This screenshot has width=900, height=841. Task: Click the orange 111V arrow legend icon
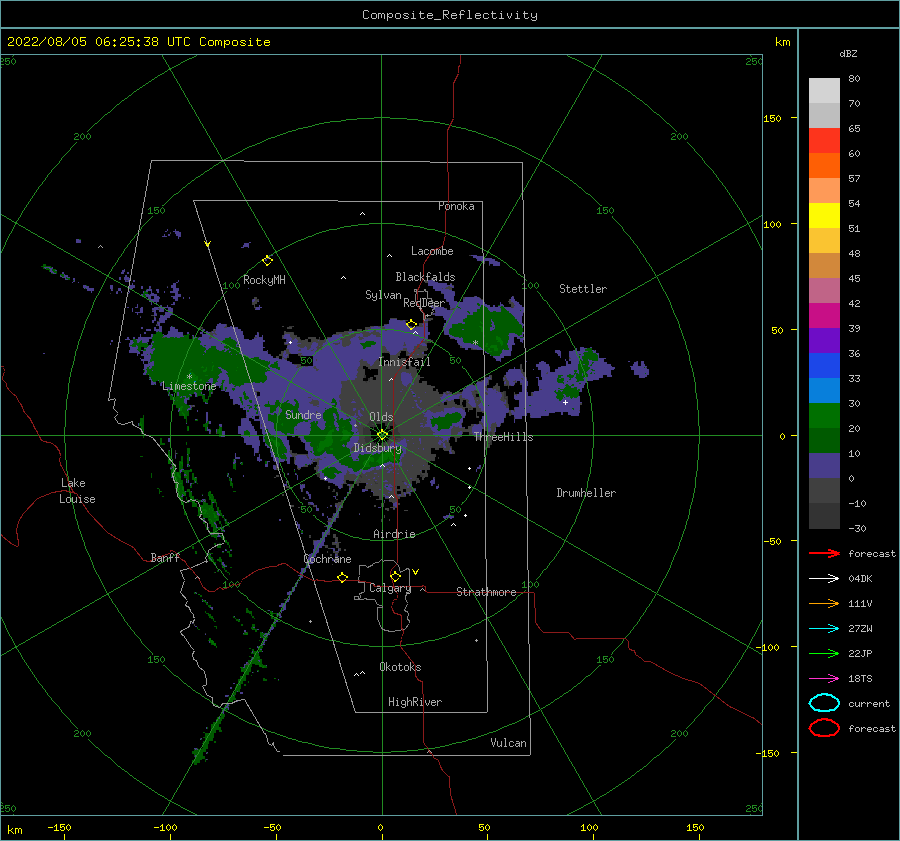(824, 603)
